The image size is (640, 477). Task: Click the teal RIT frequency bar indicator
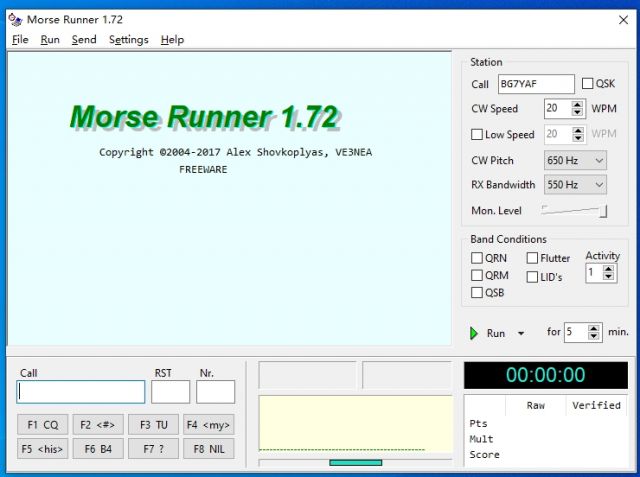point(356,463)
